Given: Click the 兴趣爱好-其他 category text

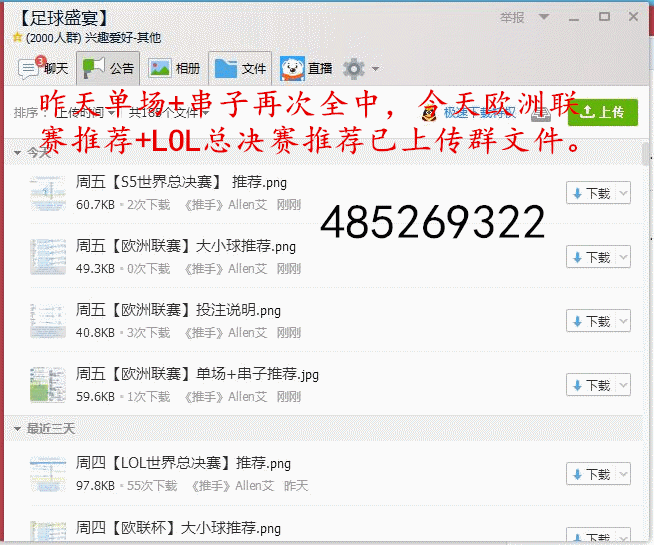Looking at the screenshot, I should pos(123,38).
